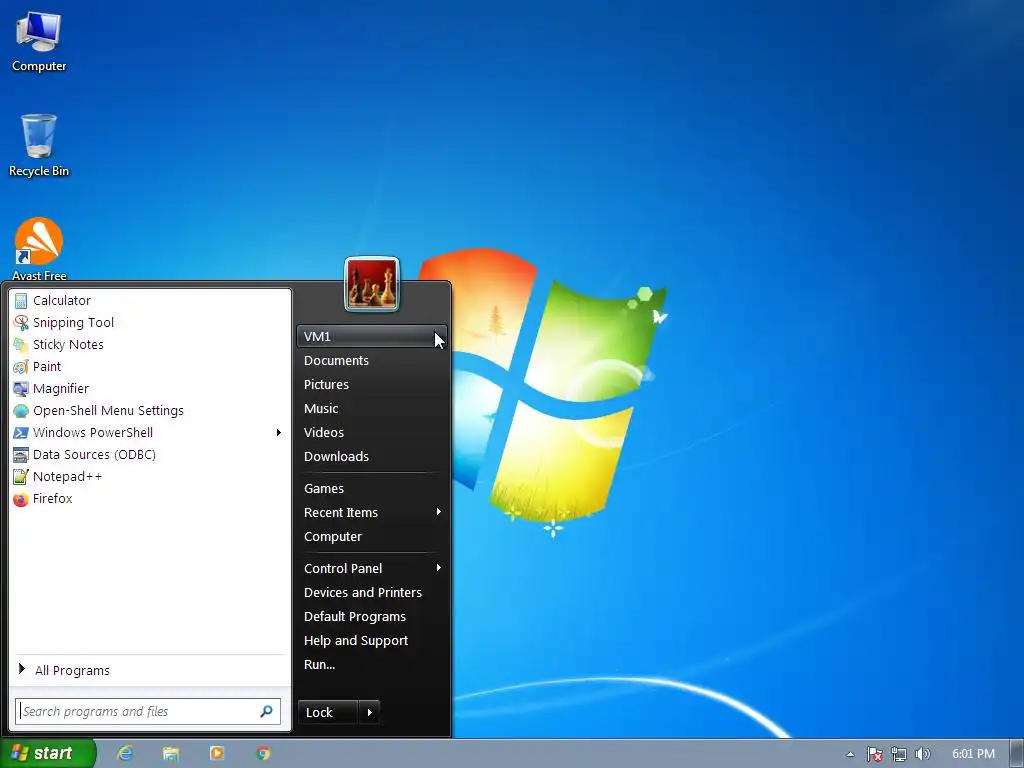
Task: Open Devices and Printers
Action: (372, 592)
